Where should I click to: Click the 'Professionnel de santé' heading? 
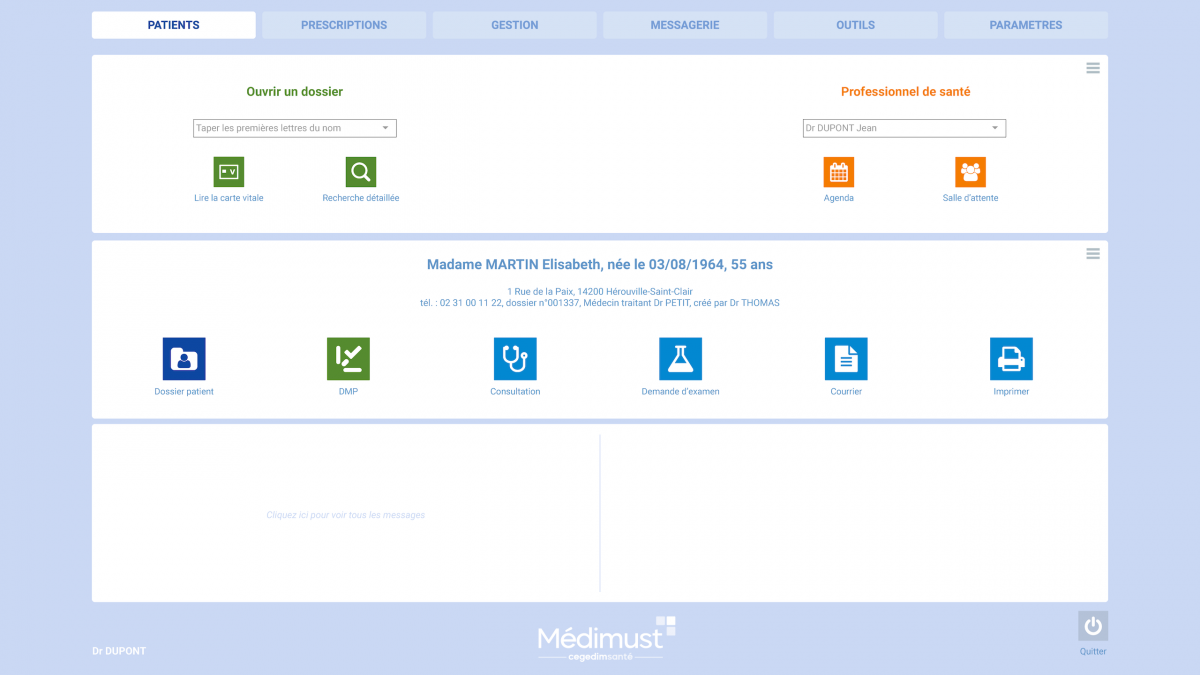[905, 92]
